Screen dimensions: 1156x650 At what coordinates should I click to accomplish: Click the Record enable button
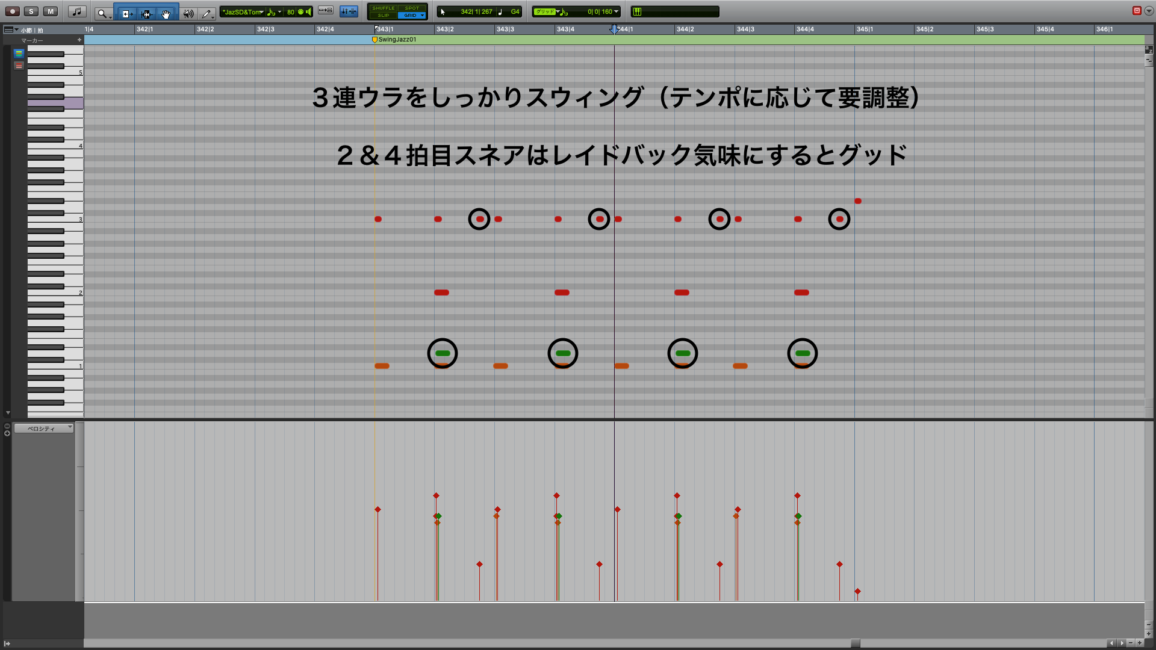tap(14, 11)
